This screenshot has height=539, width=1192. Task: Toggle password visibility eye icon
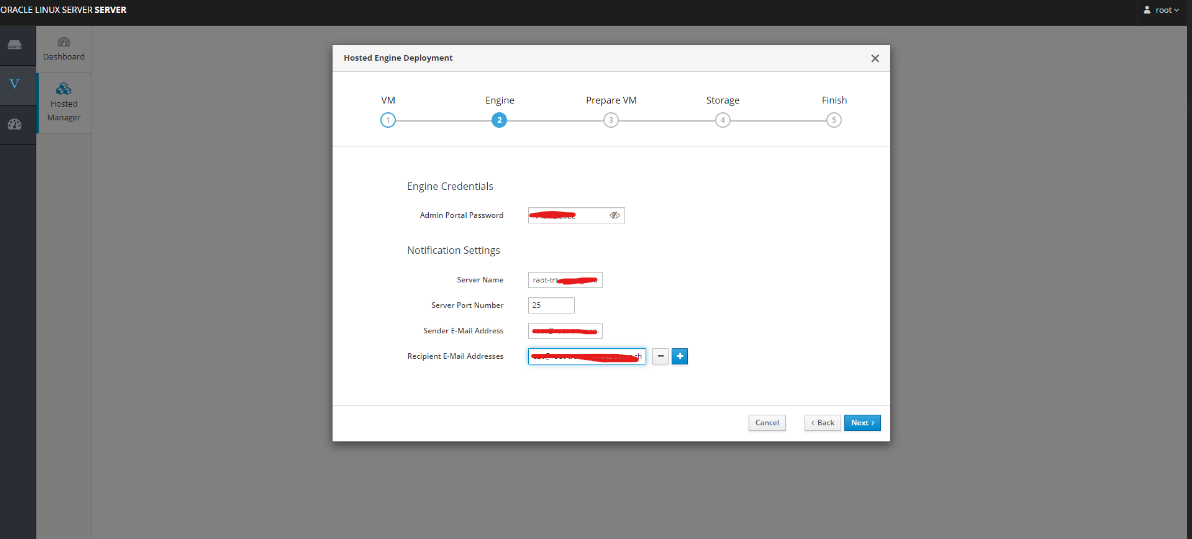pos(615,215)
